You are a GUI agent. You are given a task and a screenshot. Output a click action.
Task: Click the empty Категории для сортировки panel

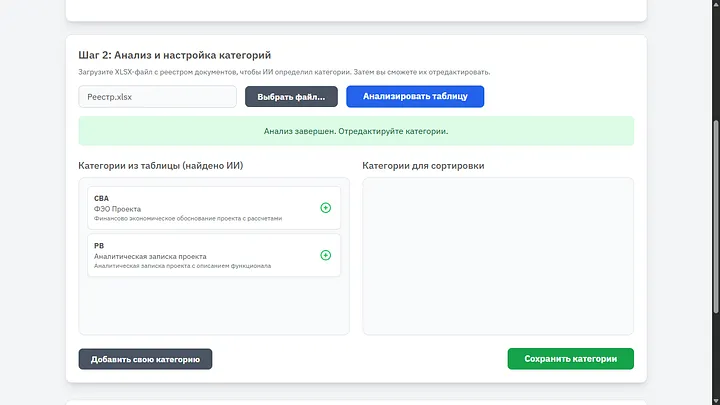[497, 256]
